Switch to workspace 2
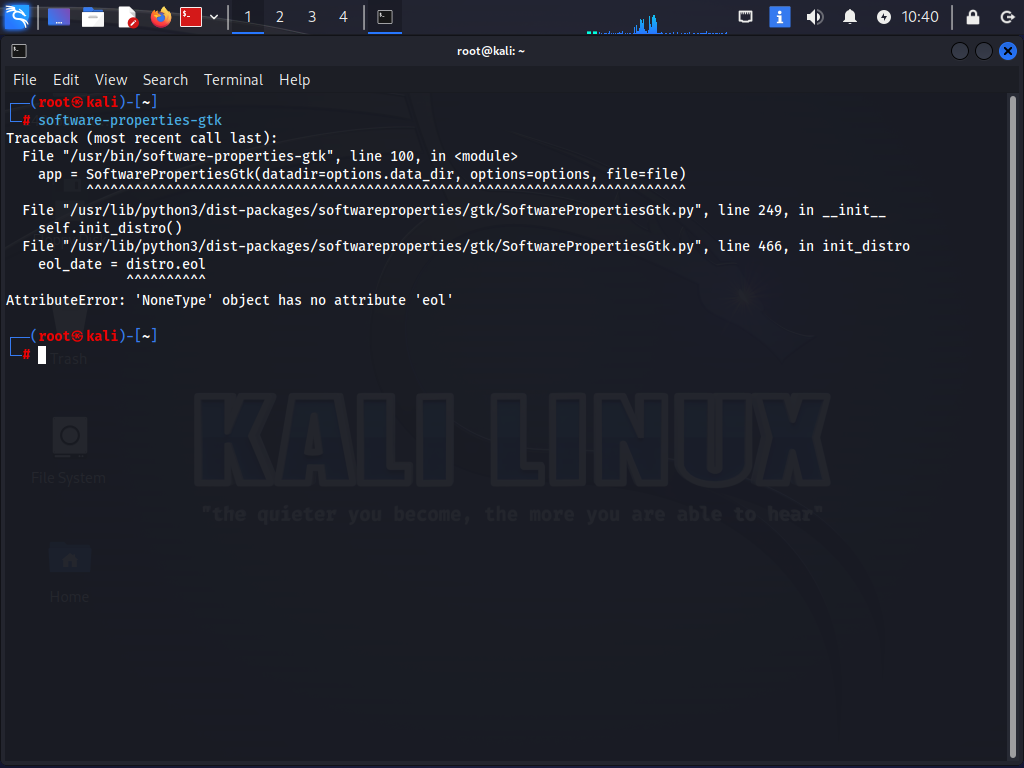This screenshot has height=768, width=1024. click(x=280, y=17)
